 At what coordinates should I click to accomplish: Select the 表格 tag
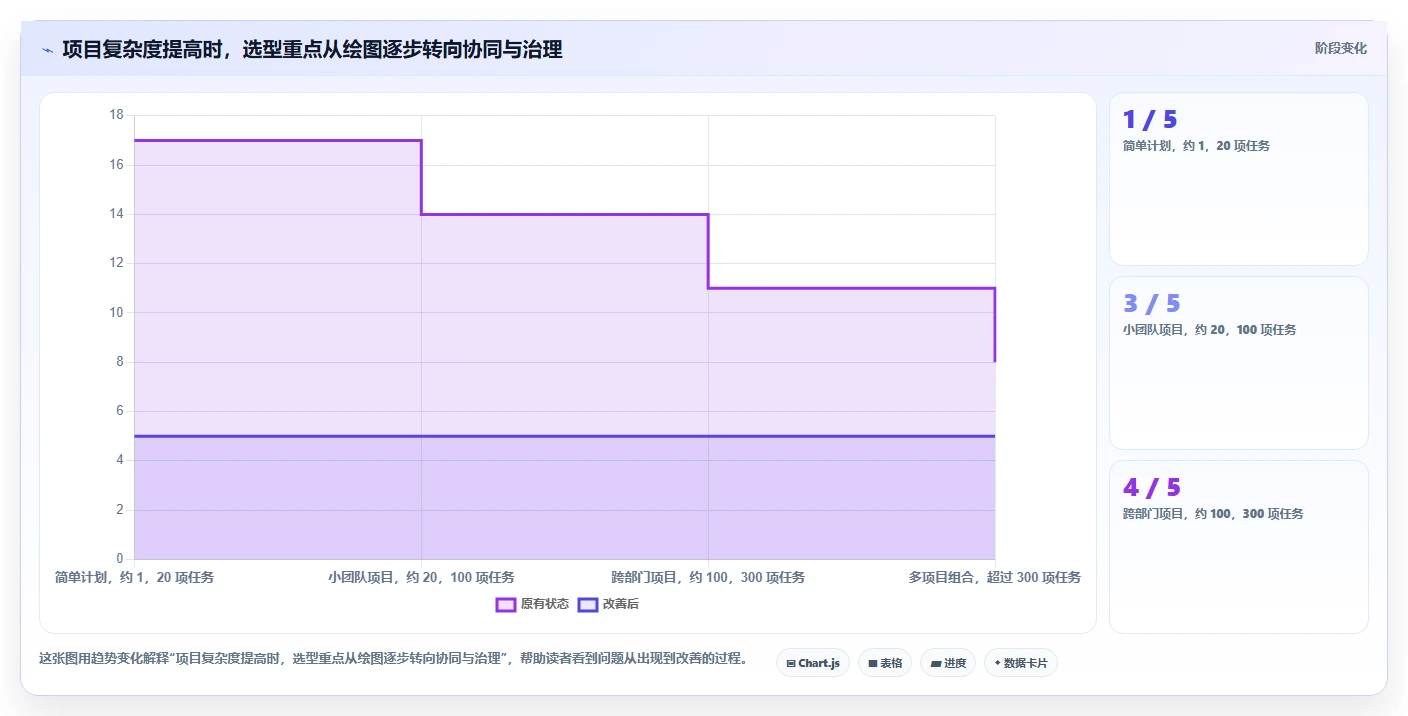coord(885,663)
